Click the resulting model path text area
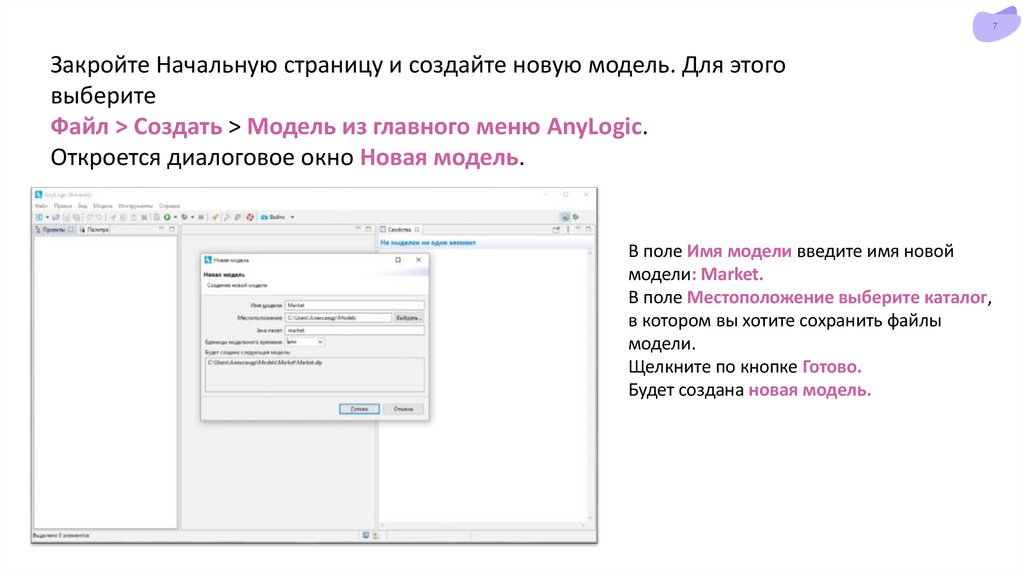 315,374
